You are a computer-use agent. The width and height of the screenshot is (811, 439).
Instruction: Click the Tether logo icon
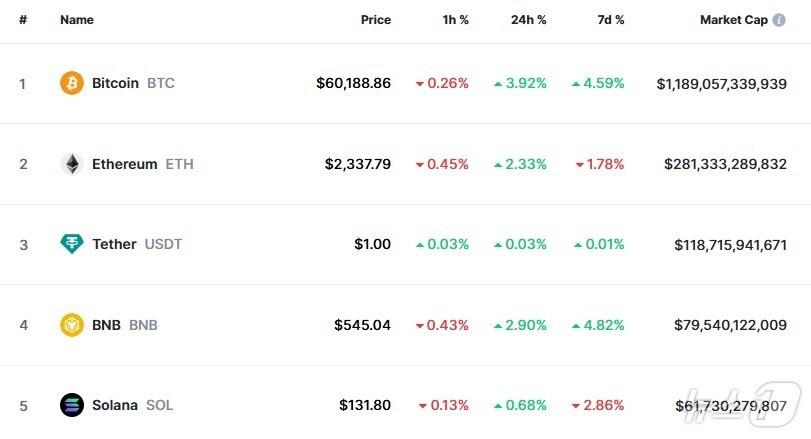72,244
